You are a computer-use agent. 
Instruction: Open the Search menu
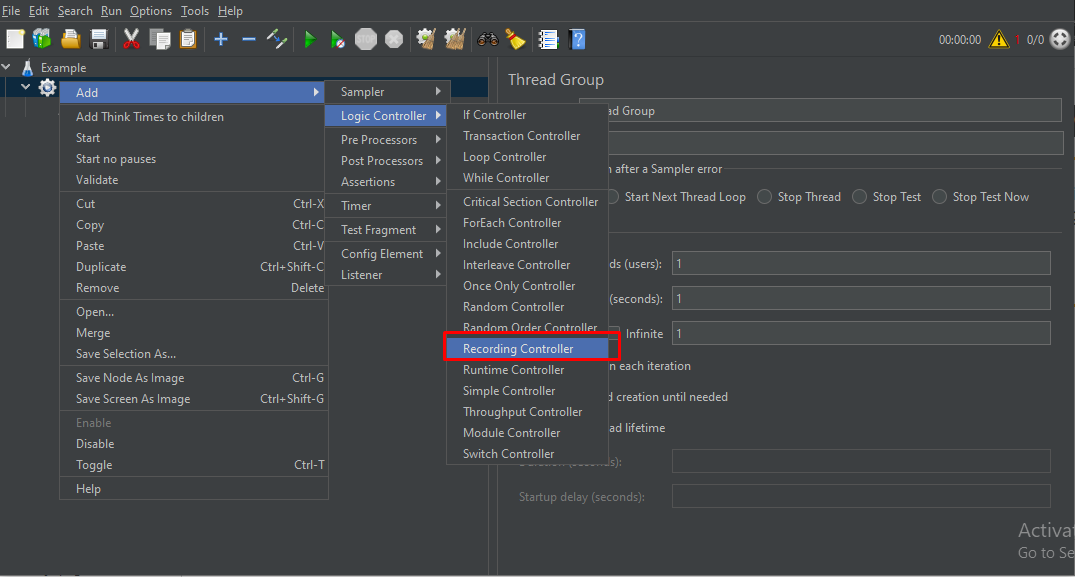click(x=75, y=11)
